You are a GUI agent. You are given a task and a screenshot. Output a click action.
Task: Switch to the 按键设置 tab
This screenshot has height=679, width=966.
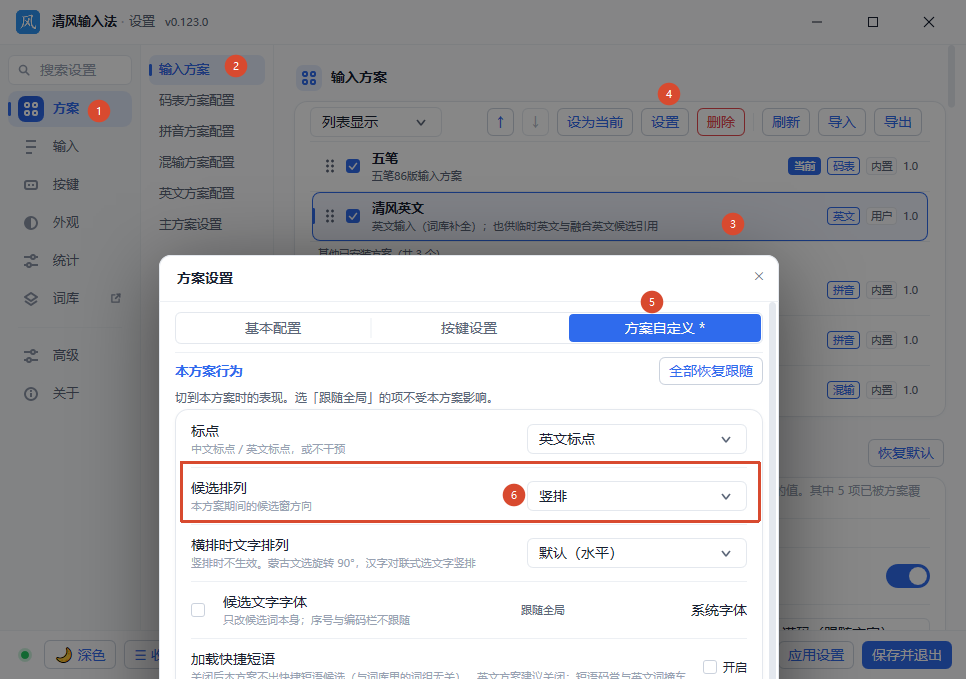coord(469,328)
